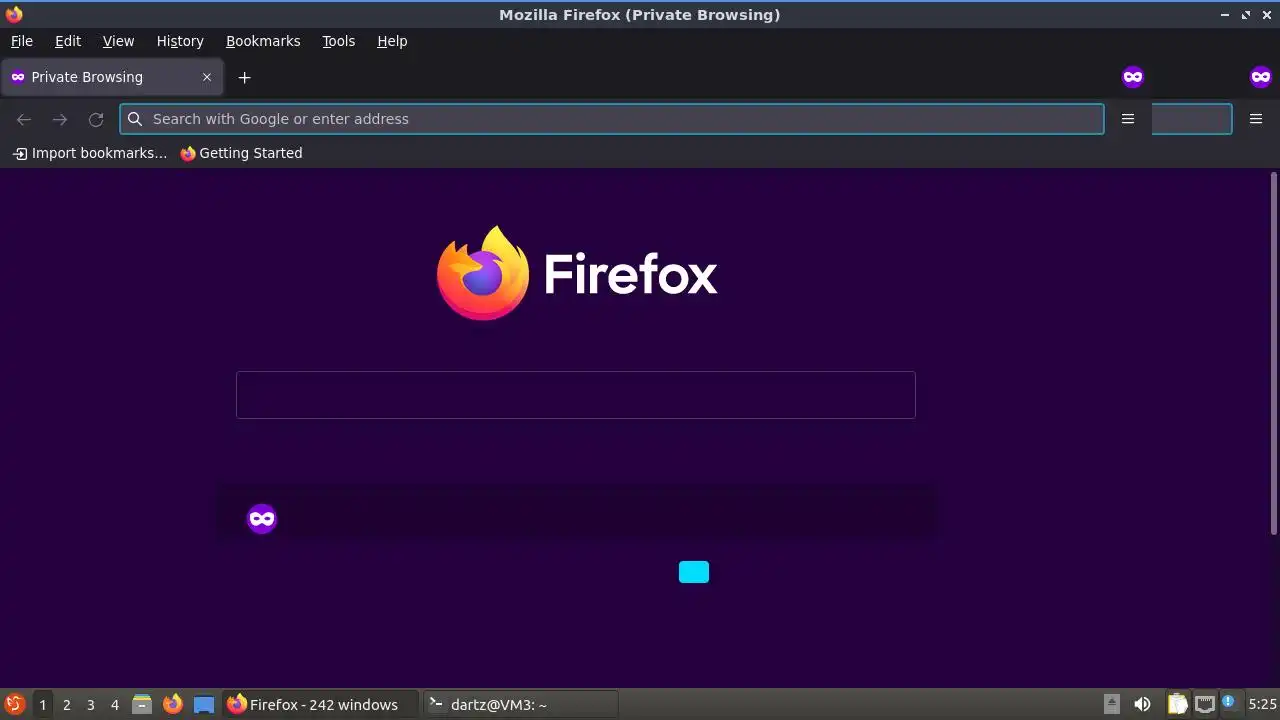
Task: Click the narrow duplicate URL field
Action: coord(1192,119)
